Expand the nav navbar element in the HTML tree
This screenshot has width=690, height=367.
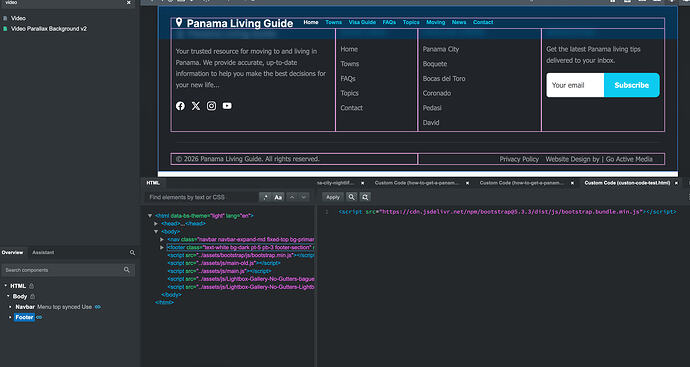pos(162,240)
